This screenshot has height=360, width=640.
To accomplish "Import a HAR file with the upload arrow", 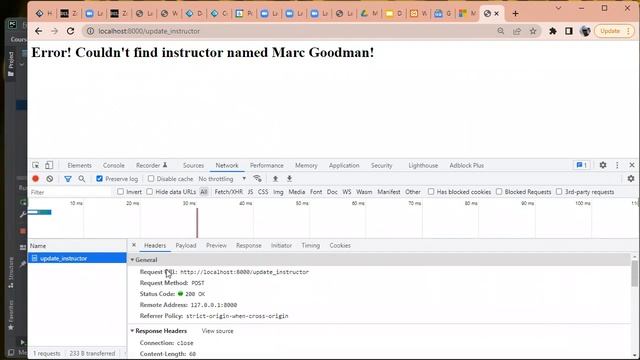I will (x=276, y=179).
